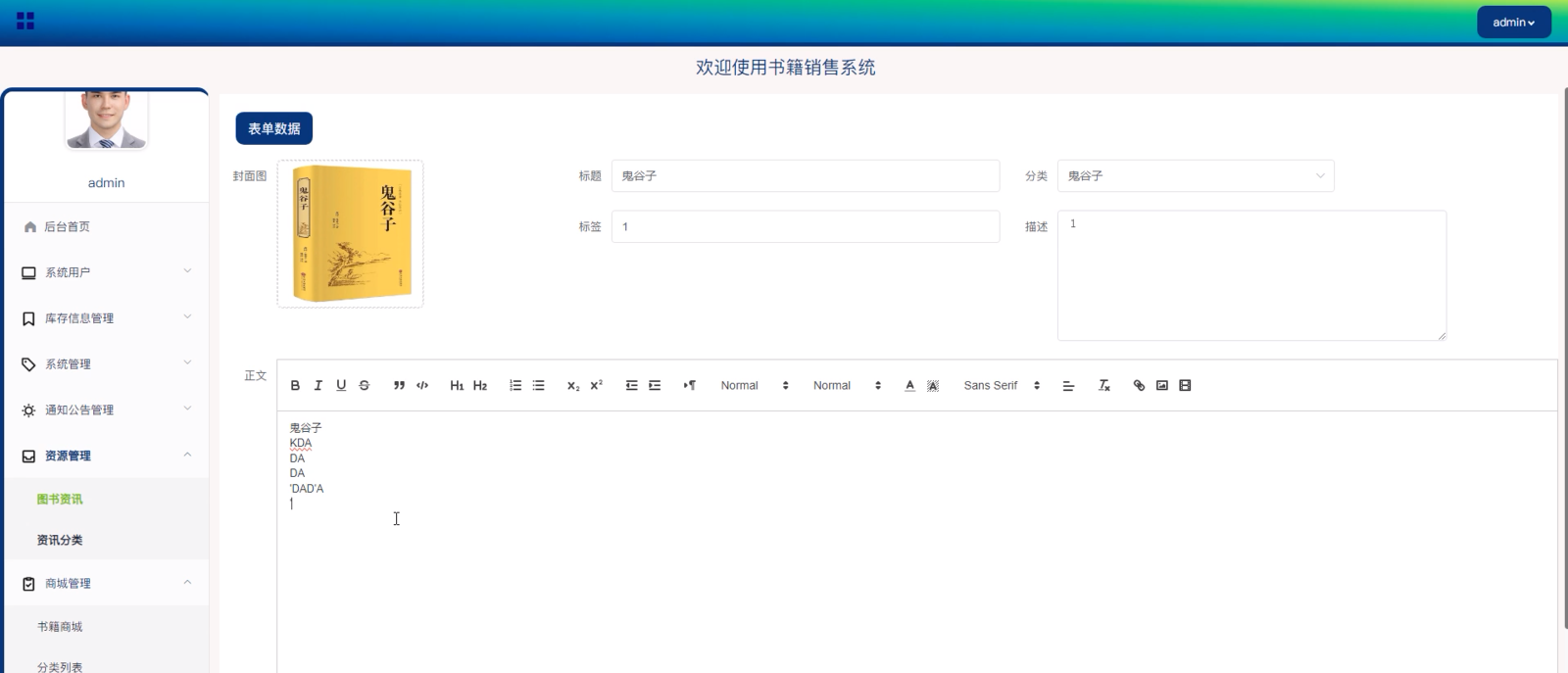Insert an image into the editor
The height and width of the screenshot is (673, 1568).
point(1162,386)
